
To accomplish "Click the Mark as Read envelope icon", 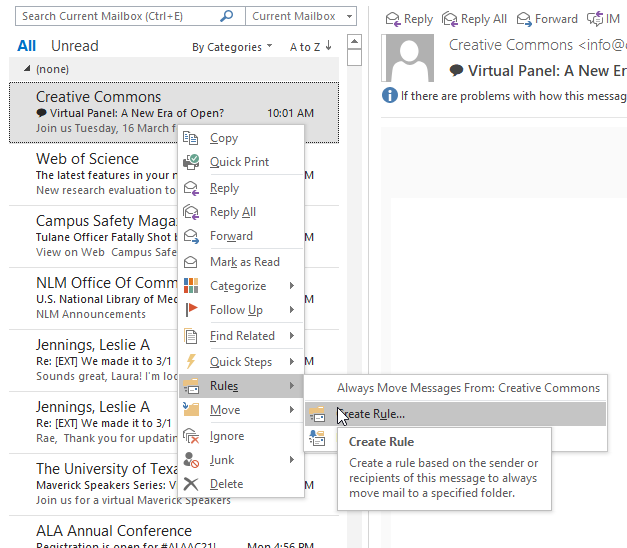I will coord(191,262).
